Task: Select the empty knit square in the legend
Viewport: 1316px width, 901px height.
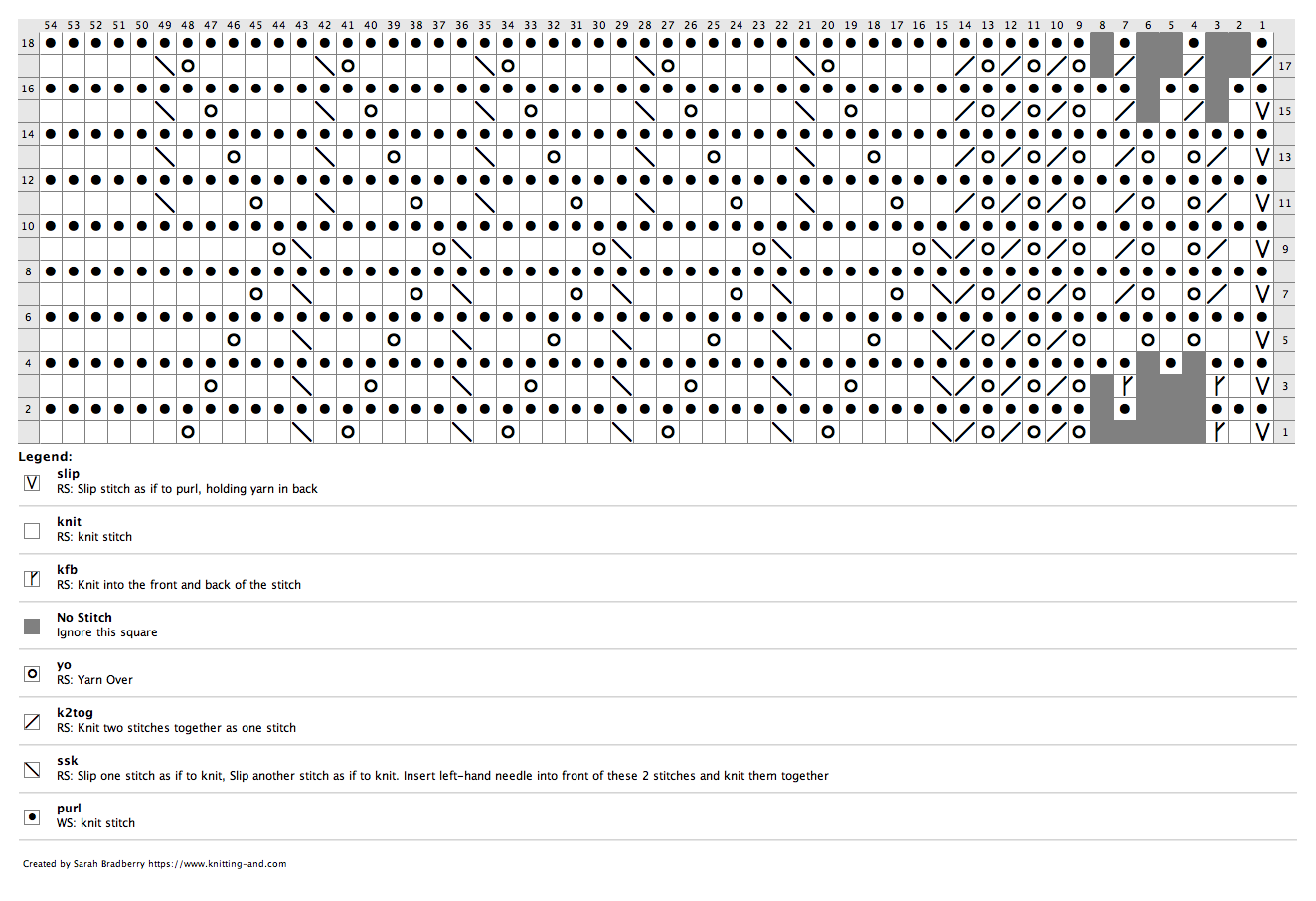Action: (x=32, y=531)
